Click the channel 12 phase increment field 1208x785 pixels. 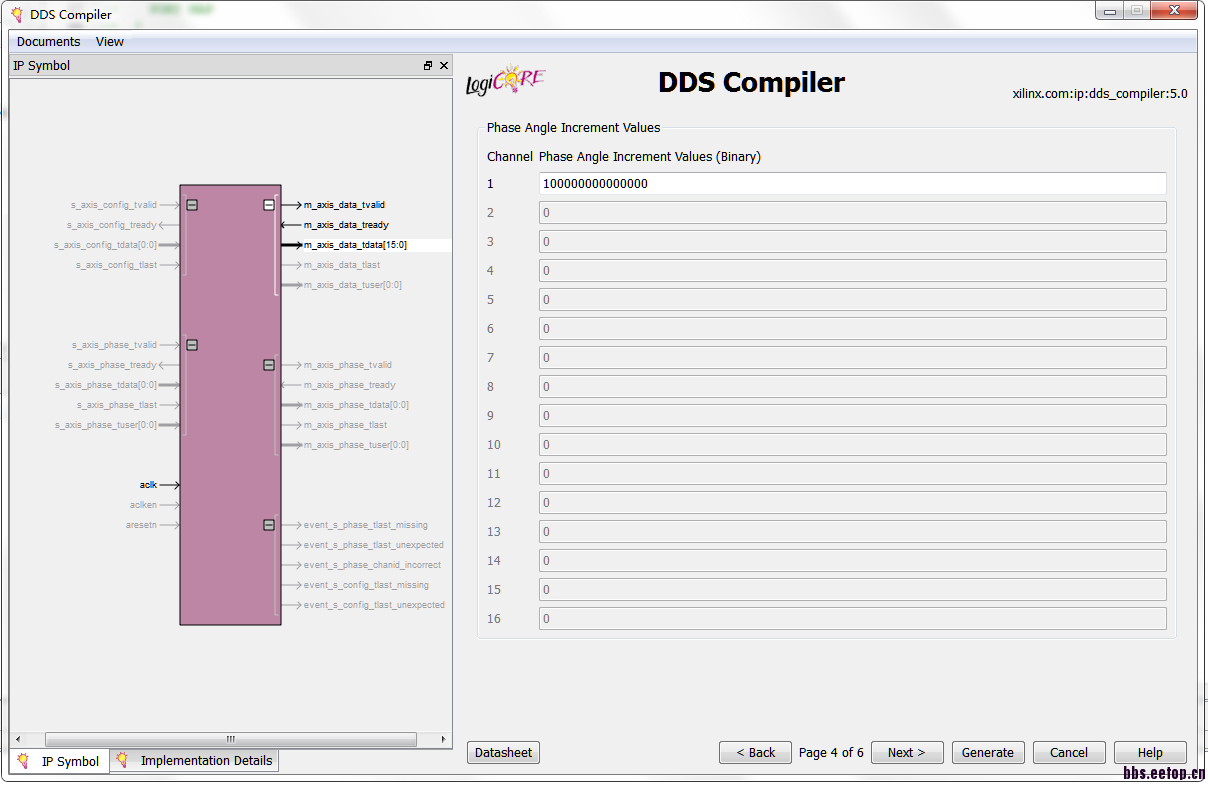coord(853,503)
